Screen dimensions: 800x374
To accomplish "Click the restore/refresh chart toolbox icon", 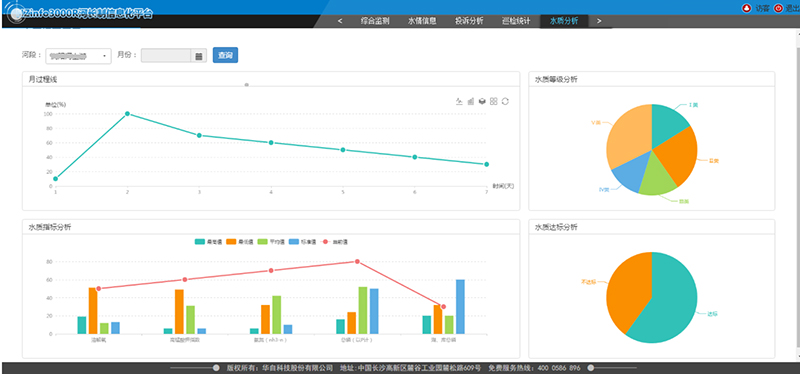I will tap(505, 101).
